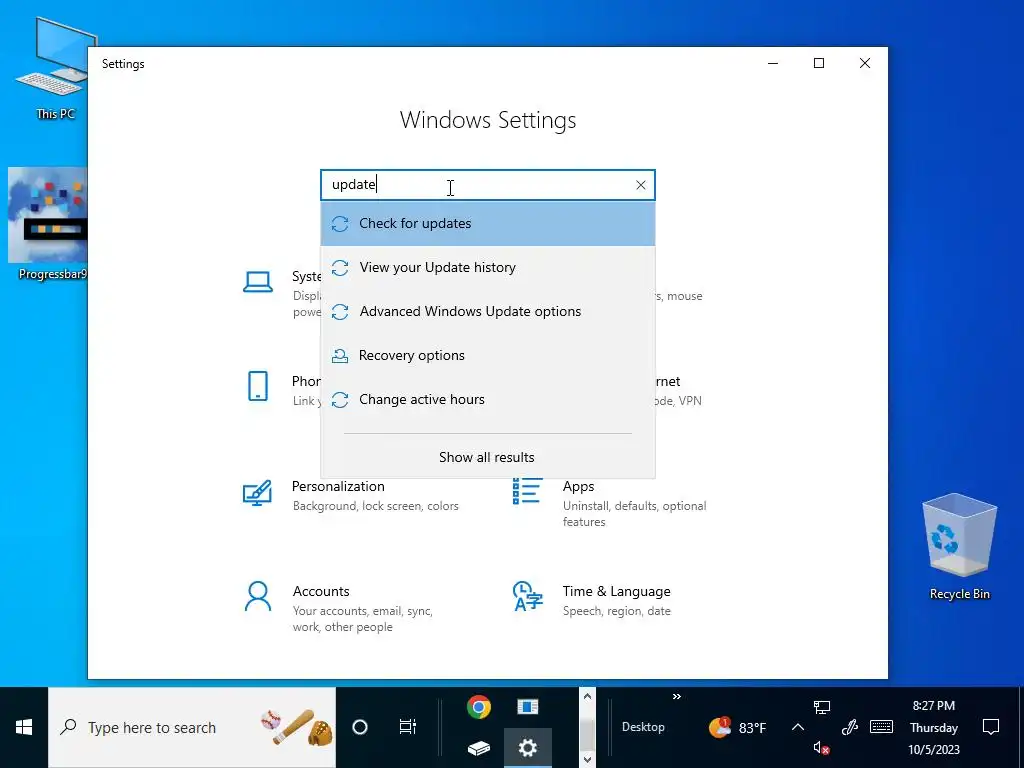Clear the search box with X
This screenshot has width=1024, height=768.
click(641, 185)
